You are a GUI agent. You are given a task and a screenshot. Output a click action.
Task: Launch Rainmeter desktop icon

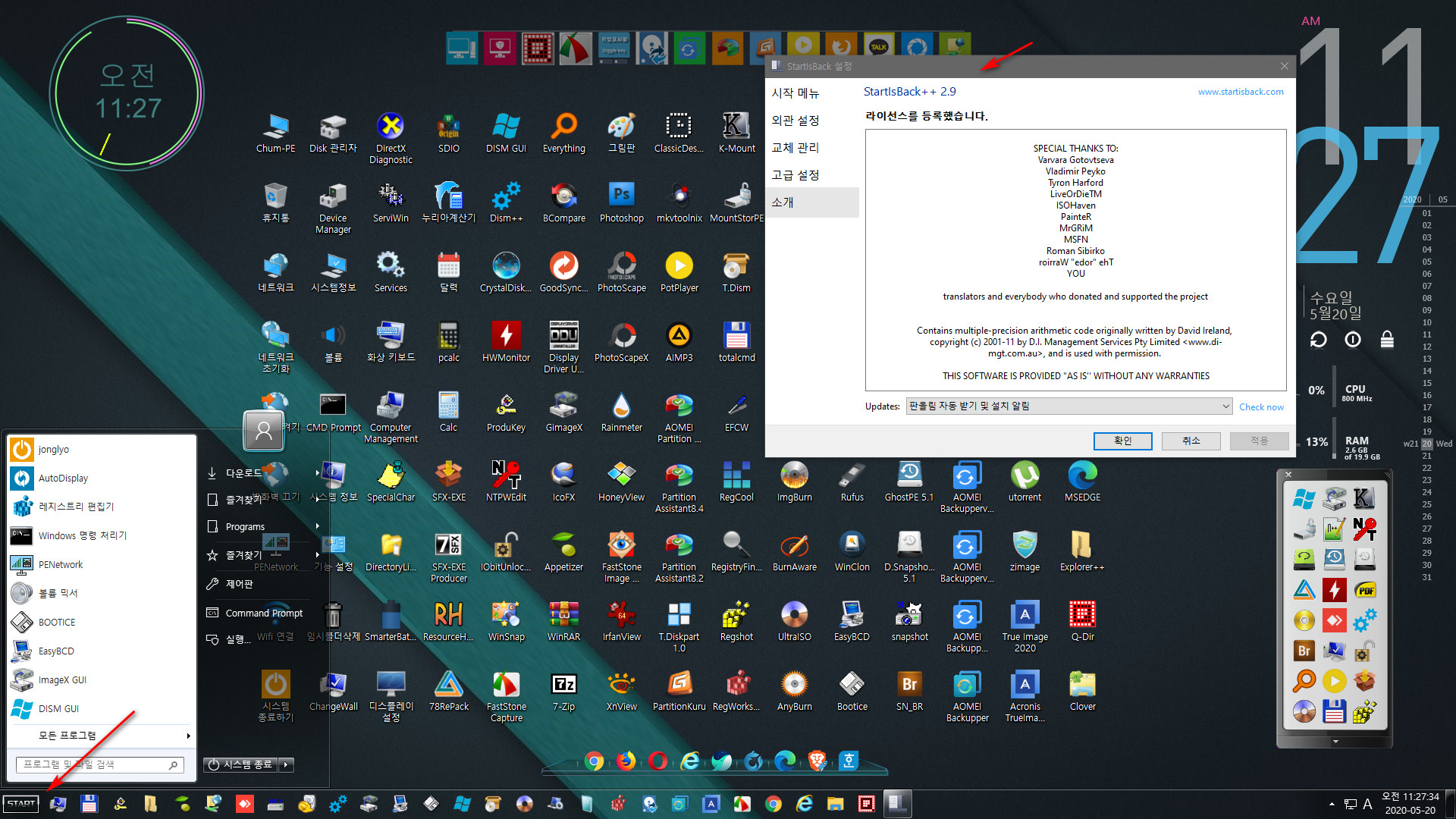click(621, 412)
